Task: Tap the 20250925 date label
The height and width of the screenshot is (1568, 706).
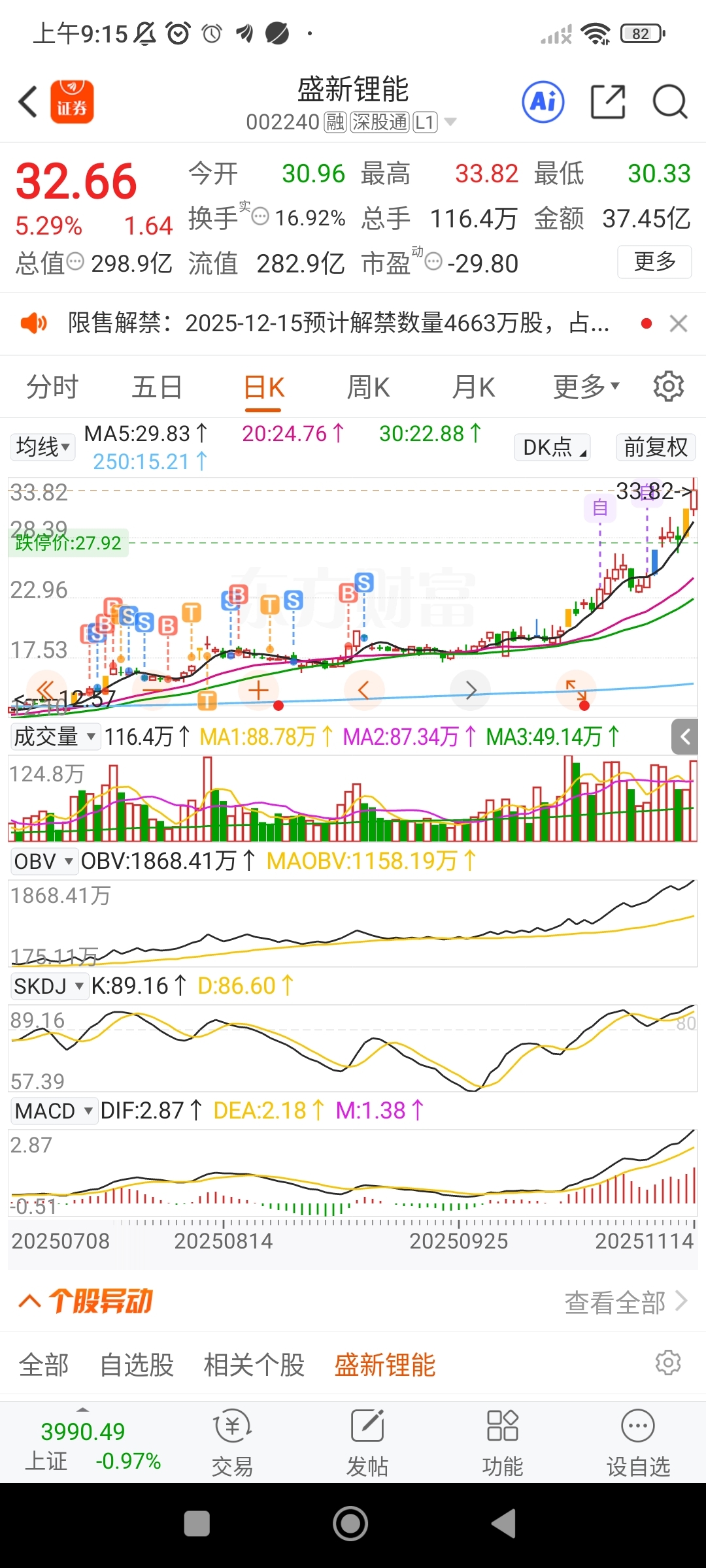Action: 458,1241
